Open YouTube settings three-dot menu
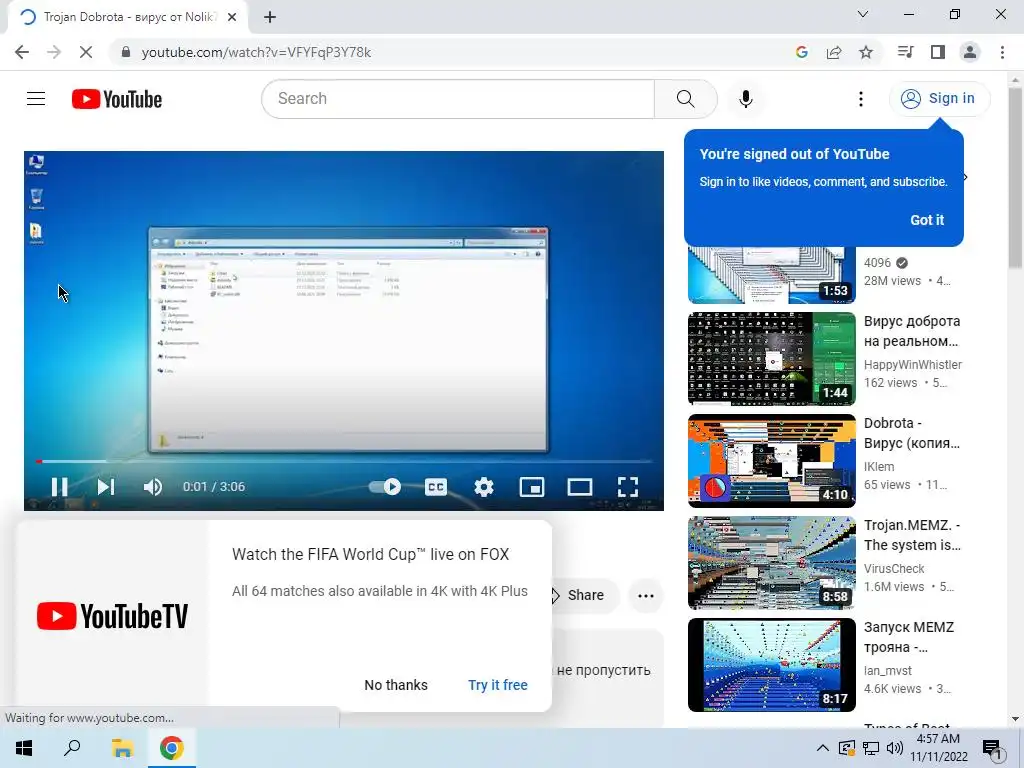This screenshot has height=768, width=1024. (861, 99)
